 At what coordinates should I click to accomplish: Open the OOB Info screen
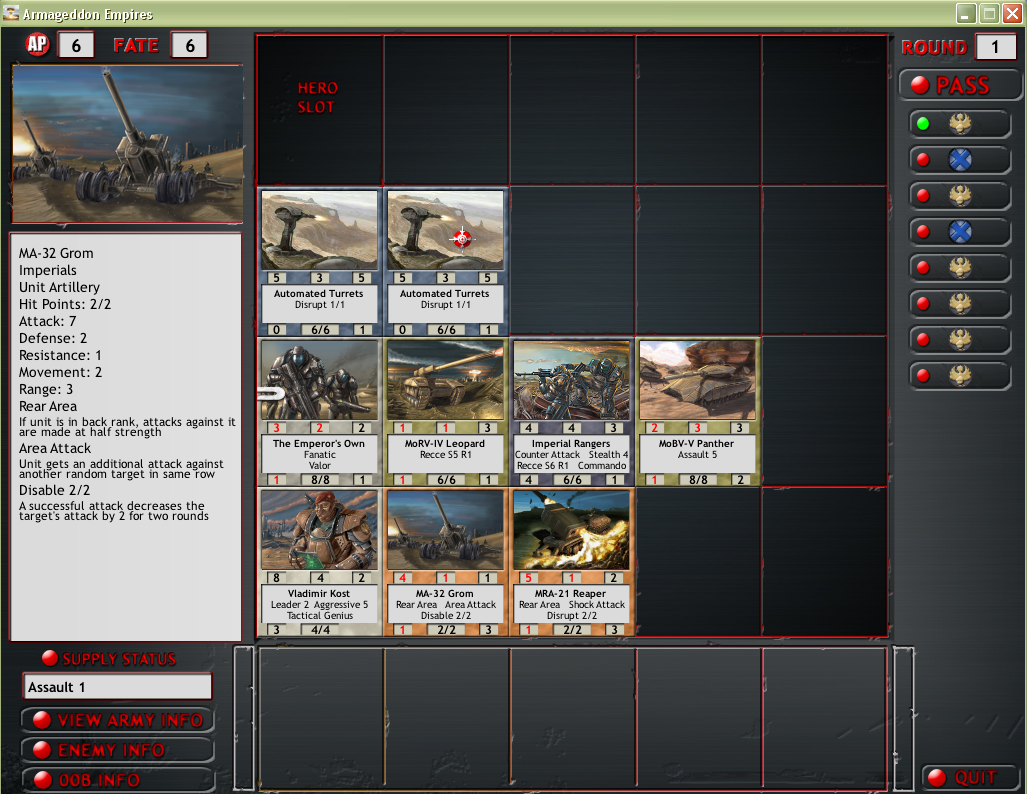pyautogui.click(x=118, y=780)
